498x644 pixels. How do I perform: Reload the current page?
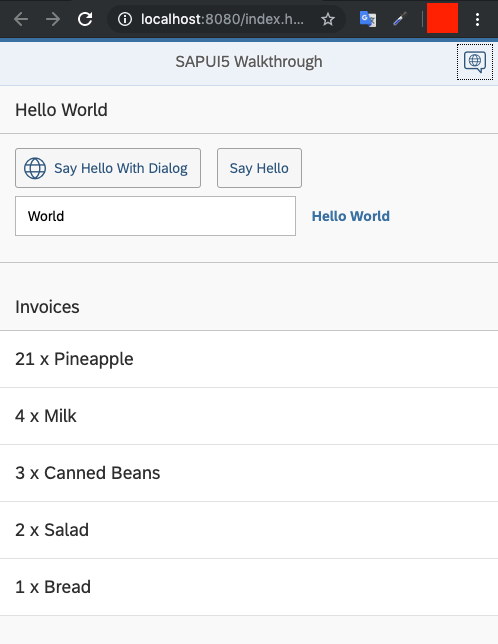click(x=85, y=19)
